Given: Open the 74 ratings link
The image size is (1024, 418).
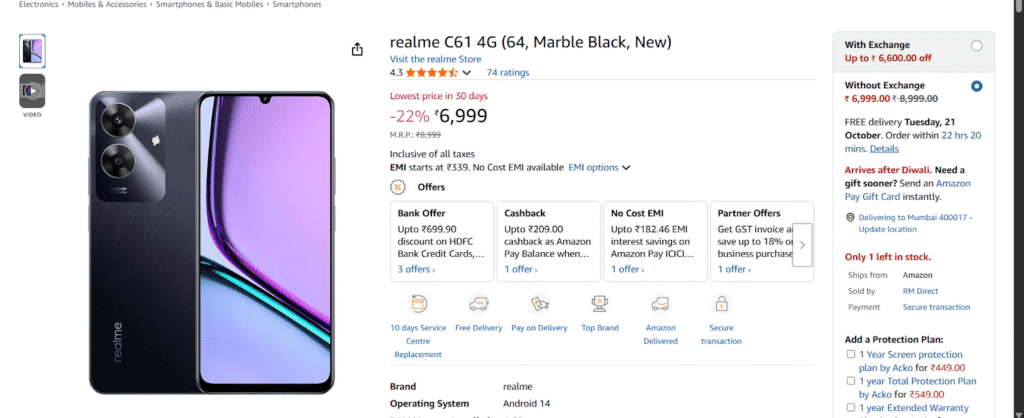Looking at the screenshot, I should coord(508,72).
